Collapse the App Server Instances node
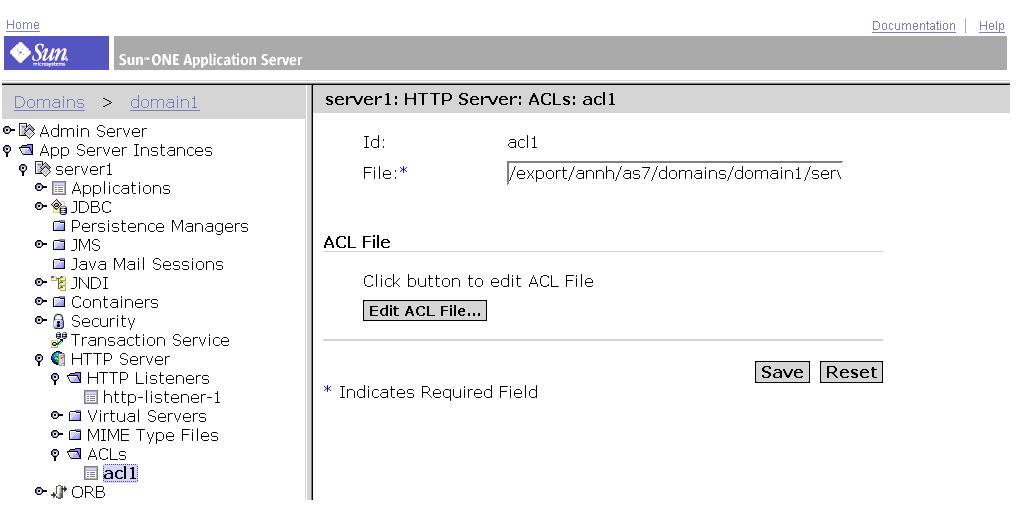Screen dimensions: 1023x519 tap(7, 151)
